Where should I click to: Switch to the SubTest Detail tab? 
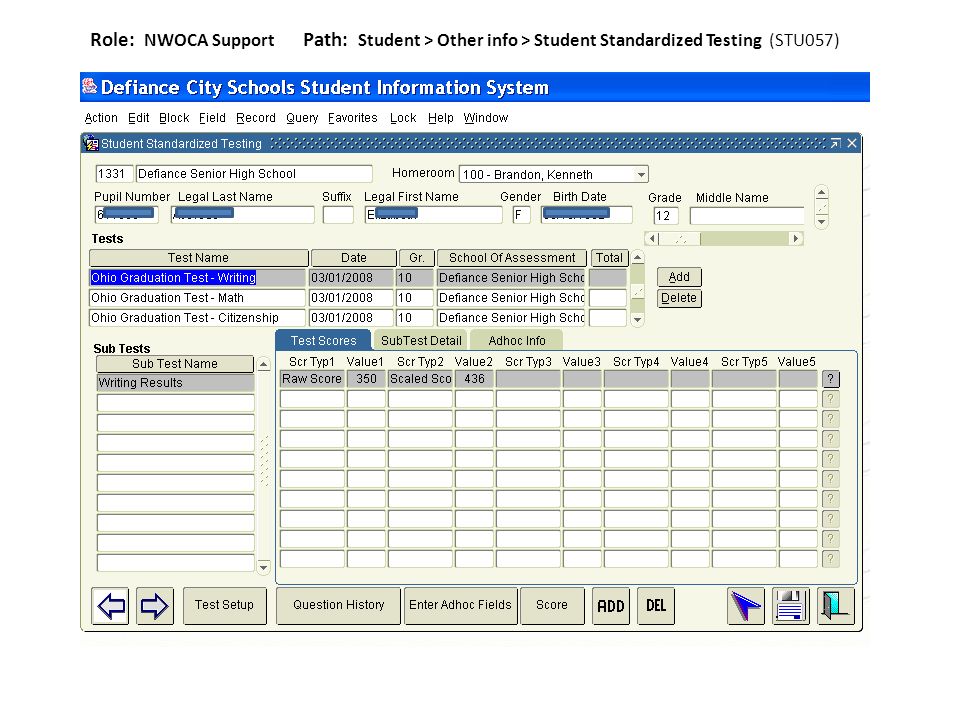click(421, 340)
